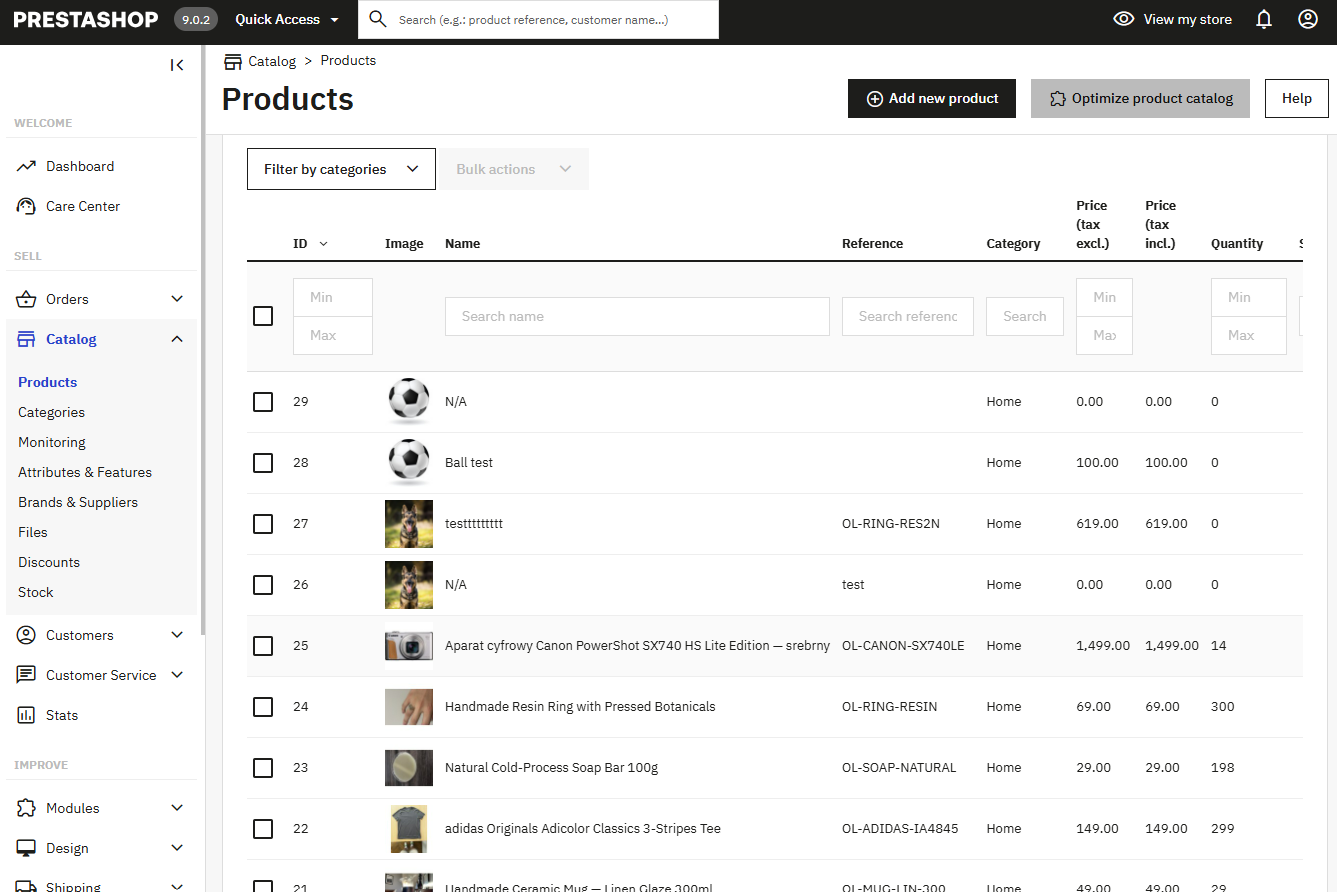Screen dimensions: 1337x892
Task: Select the Natural Soap Bar checkbox
Action: (x=263, y=768)
